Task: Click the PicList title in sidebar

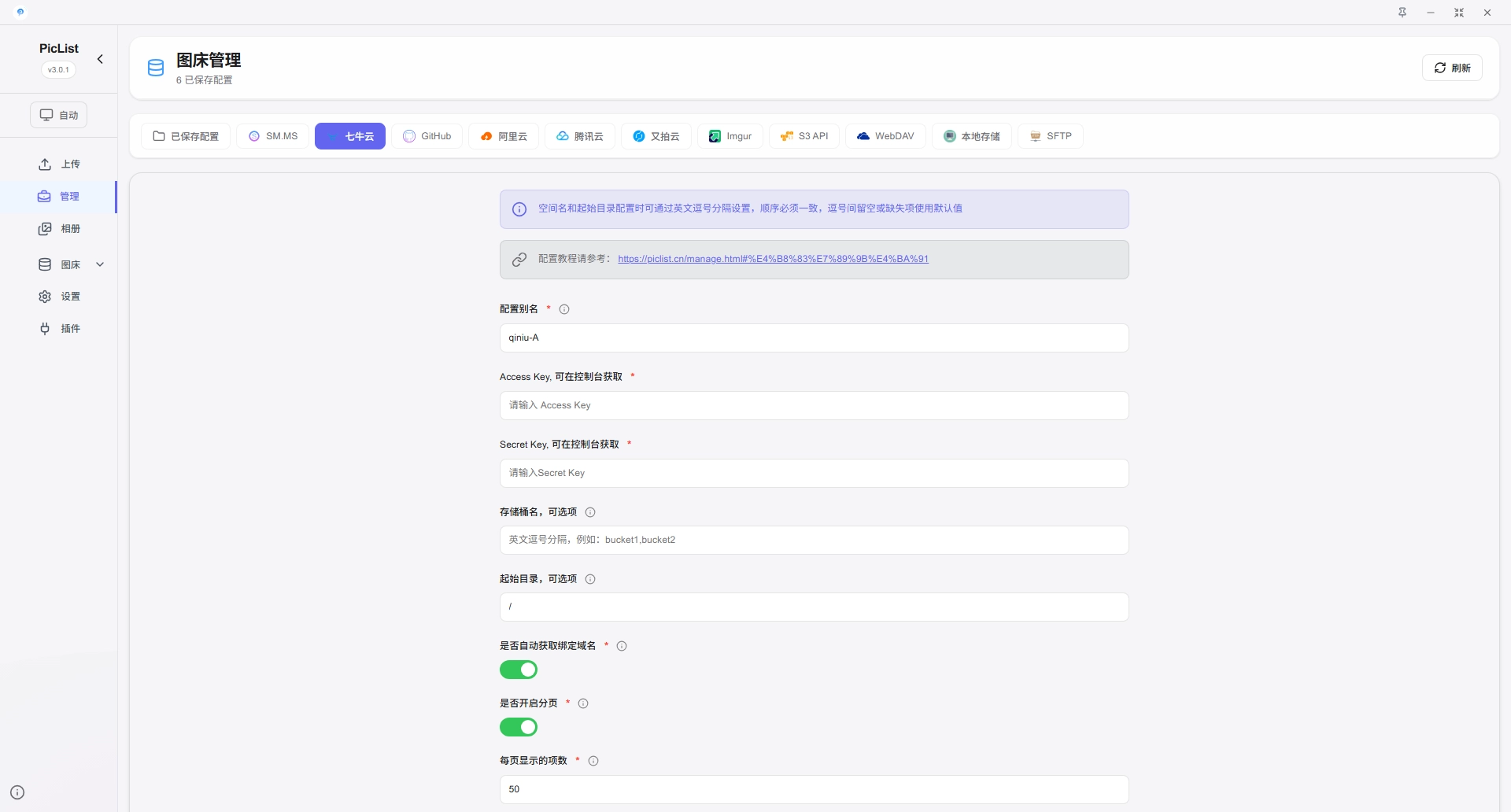Action: pyautogui.click(x=59, y=48)
